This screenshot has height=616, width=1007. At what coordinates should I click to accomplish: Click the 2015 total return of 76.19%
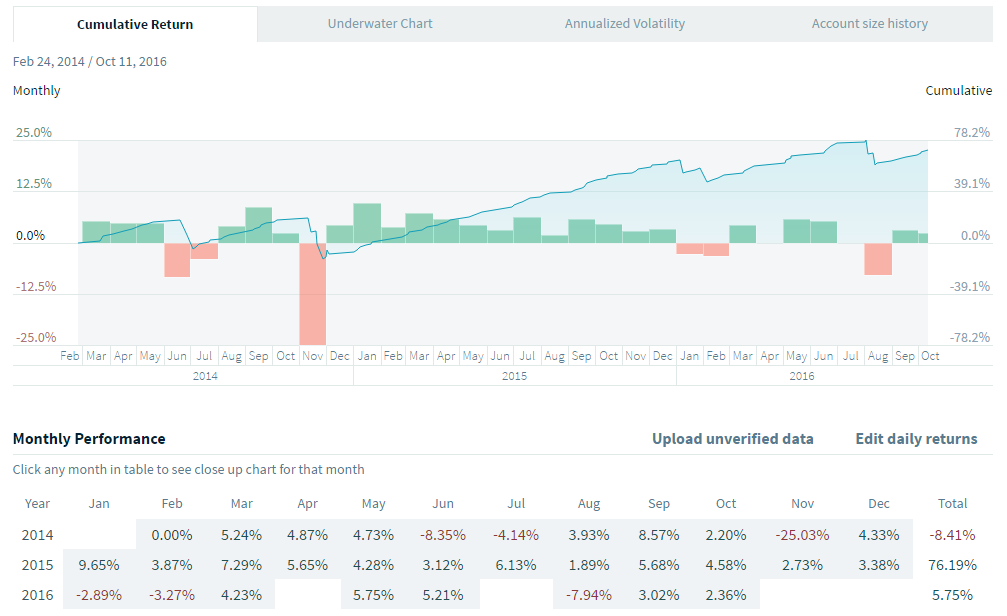pos(952,564)
